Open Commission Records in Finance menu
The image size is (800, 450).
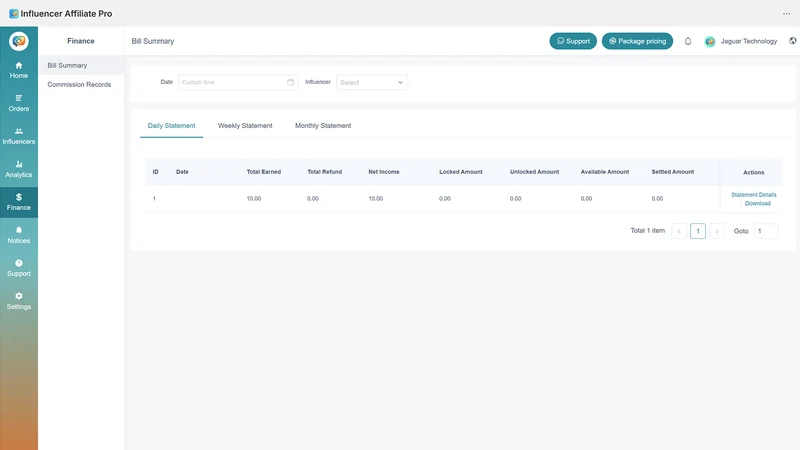[x=81, y=84]
